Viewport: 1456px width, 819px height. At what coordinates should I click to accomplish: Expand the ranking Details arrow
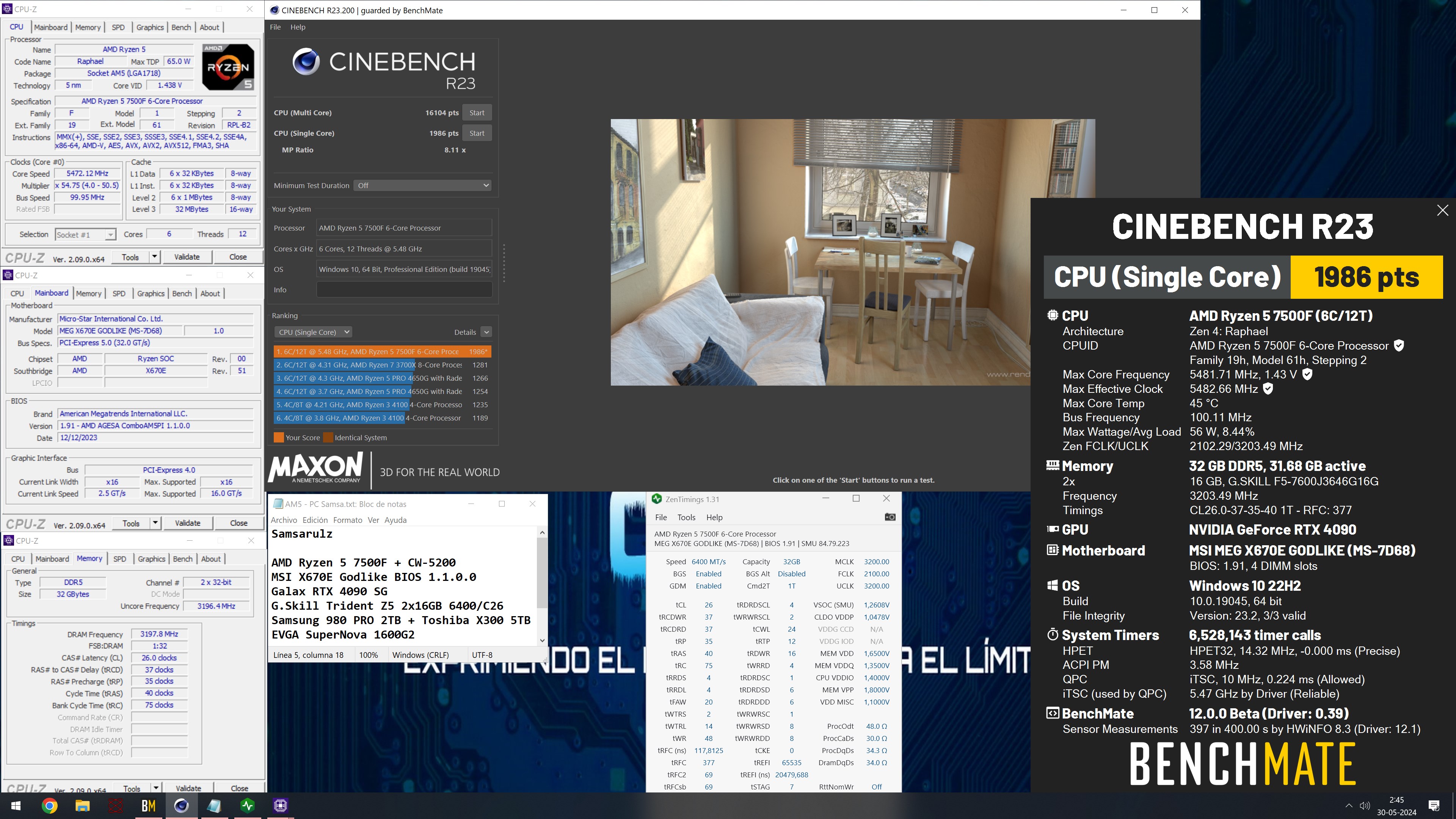tap(486, 332)
